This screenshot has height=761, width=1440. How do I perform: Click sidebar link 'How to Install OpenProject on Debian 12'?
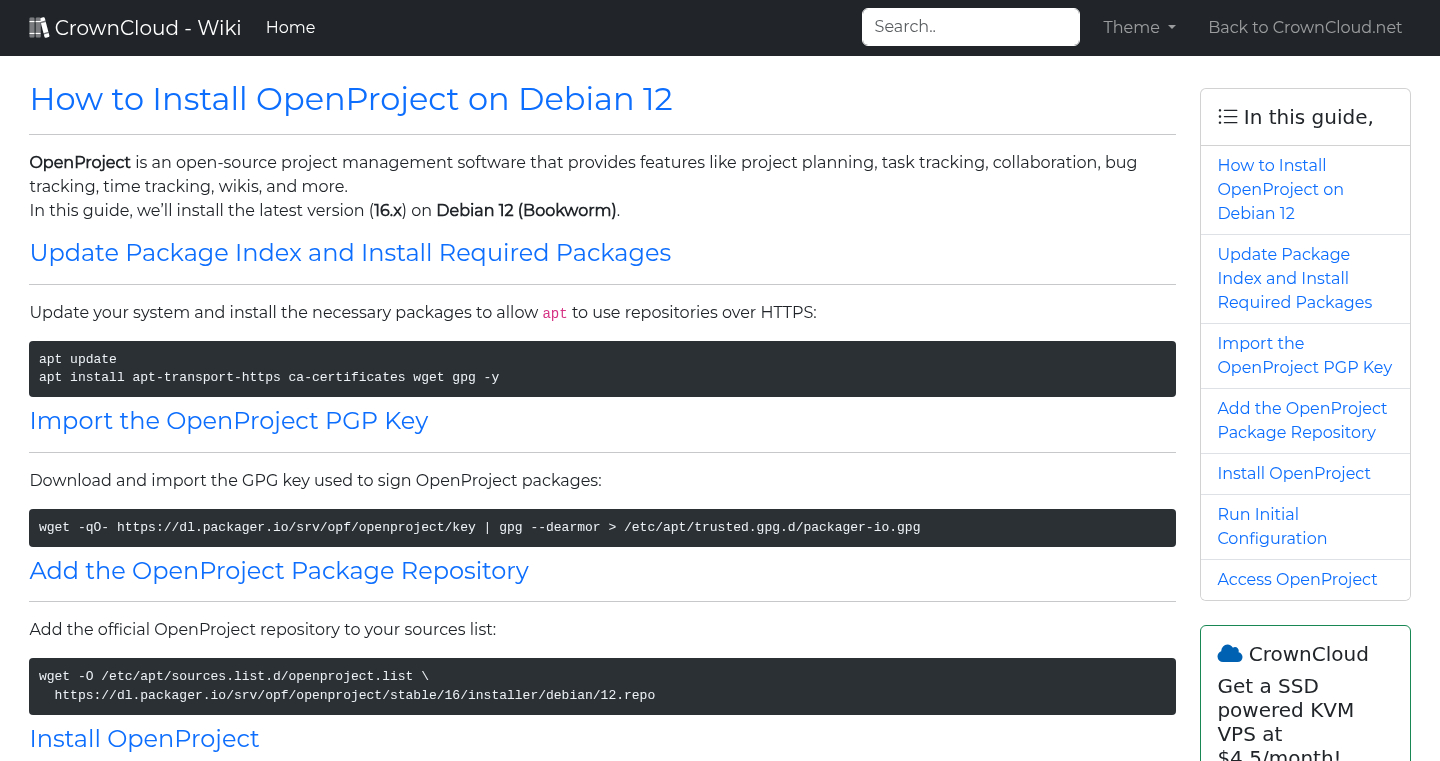tap(1280, 189)
